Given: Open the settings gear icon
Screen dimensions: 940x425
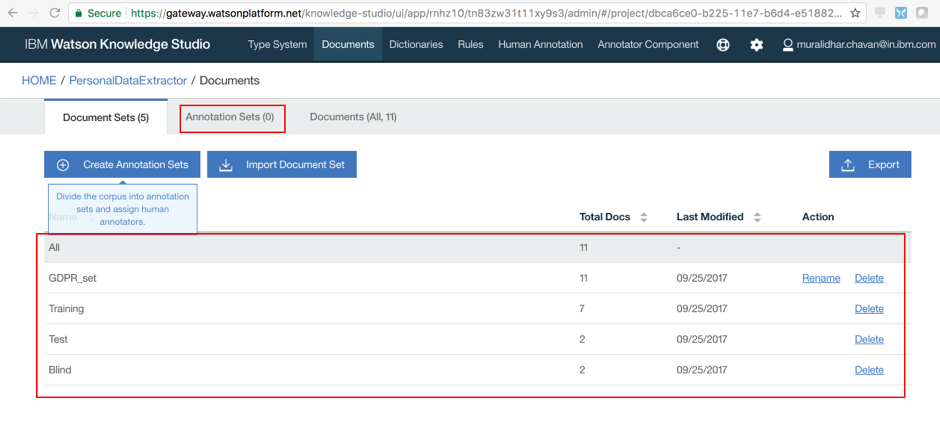Looking at the screenshot, I should tap(757, 45).
